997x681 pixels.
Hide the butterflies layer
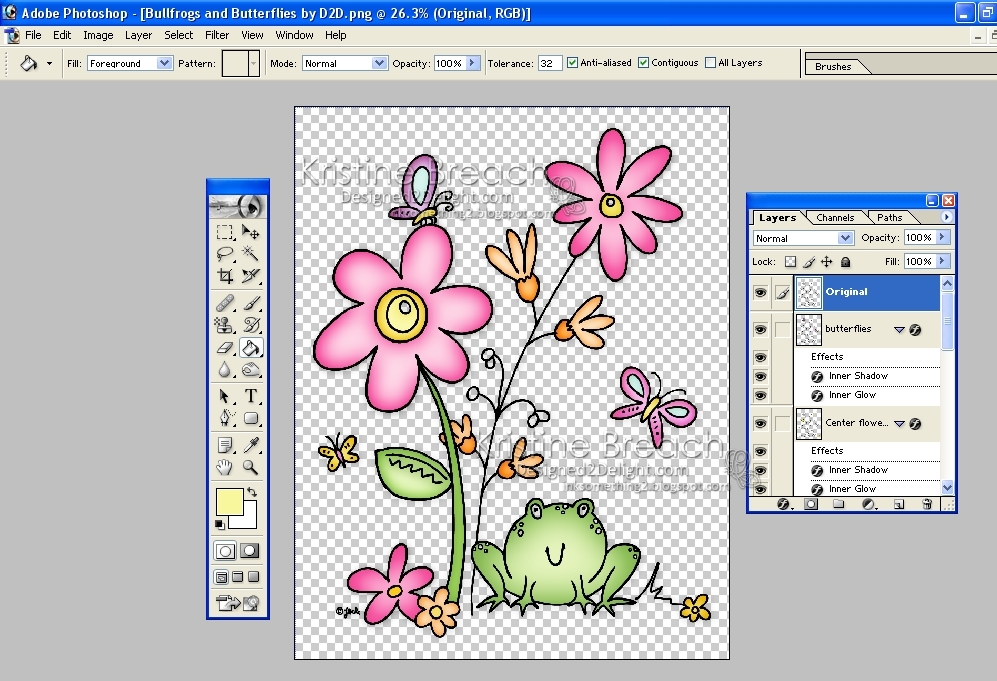click(x=760, y=328)
